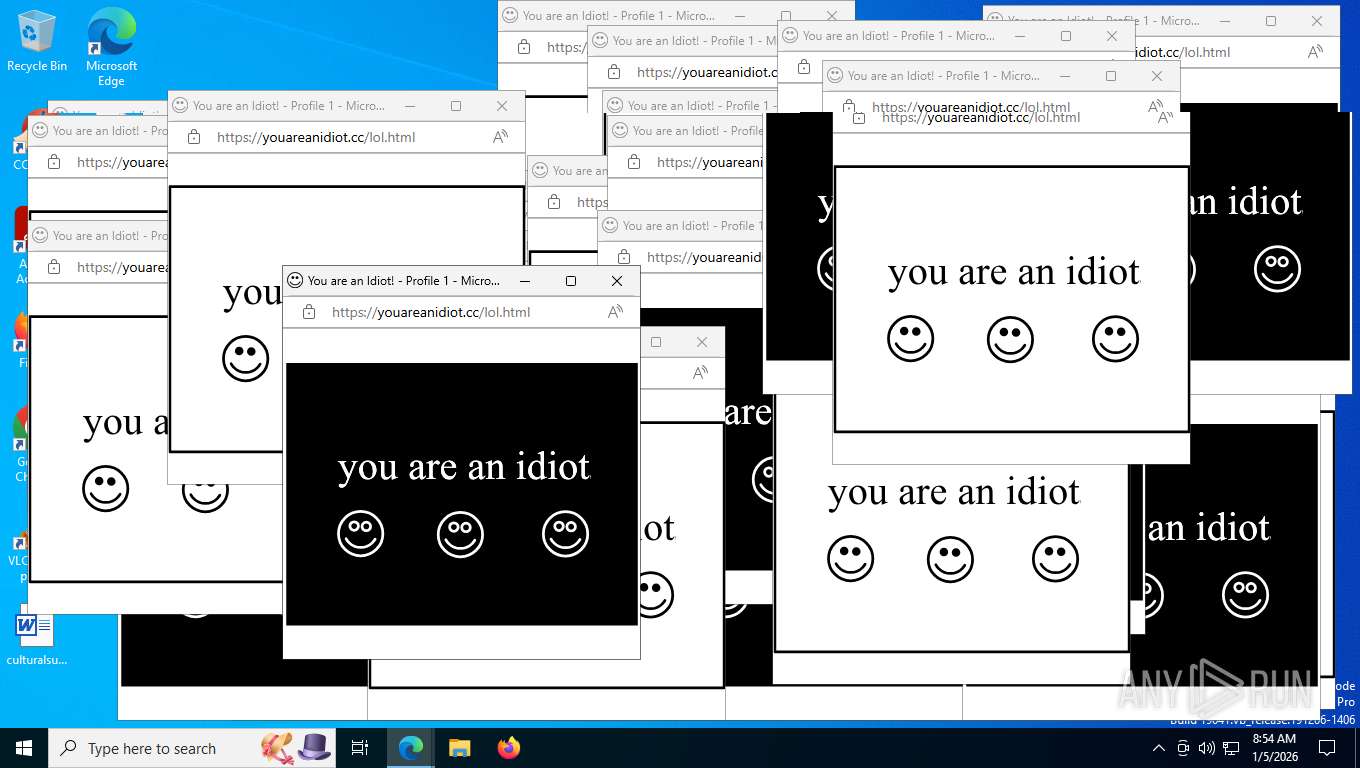The height and width of the screenshot is (768, 1360).
Task: Click site lock icon in front black-page window
Action: (309, 312)
